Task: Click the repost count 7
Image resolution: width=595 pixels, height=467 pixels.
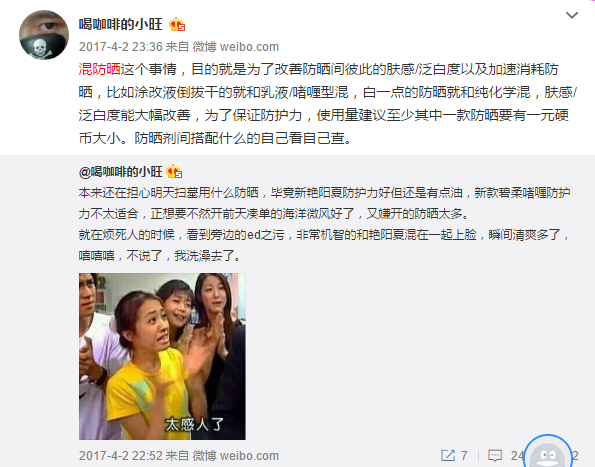Action: click(464, 455)
